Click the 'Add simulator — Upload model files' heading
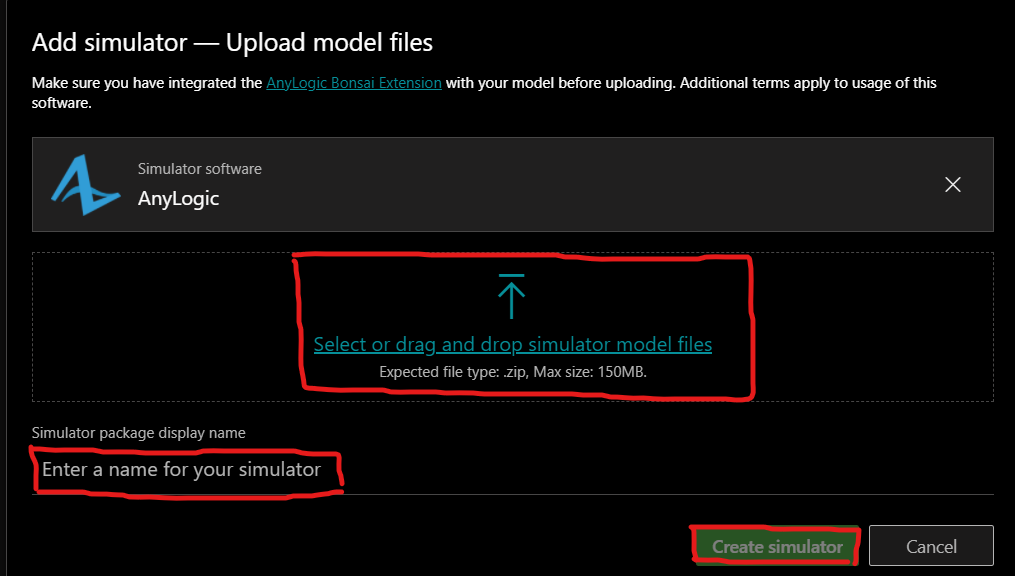This screenshot has height=576, width=1015. point(232,43)
